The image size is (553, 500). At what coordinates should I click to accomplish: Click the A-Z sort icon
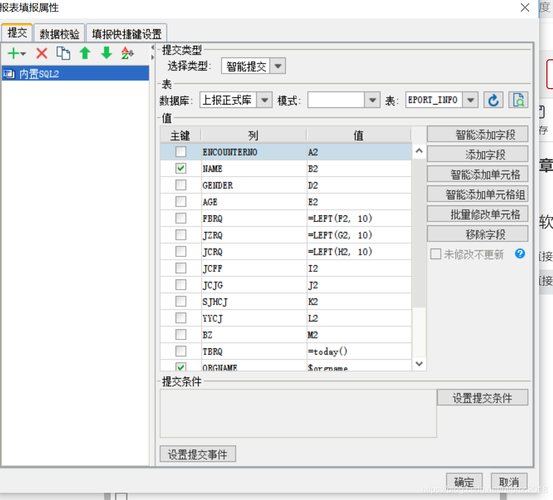point(127,53)
